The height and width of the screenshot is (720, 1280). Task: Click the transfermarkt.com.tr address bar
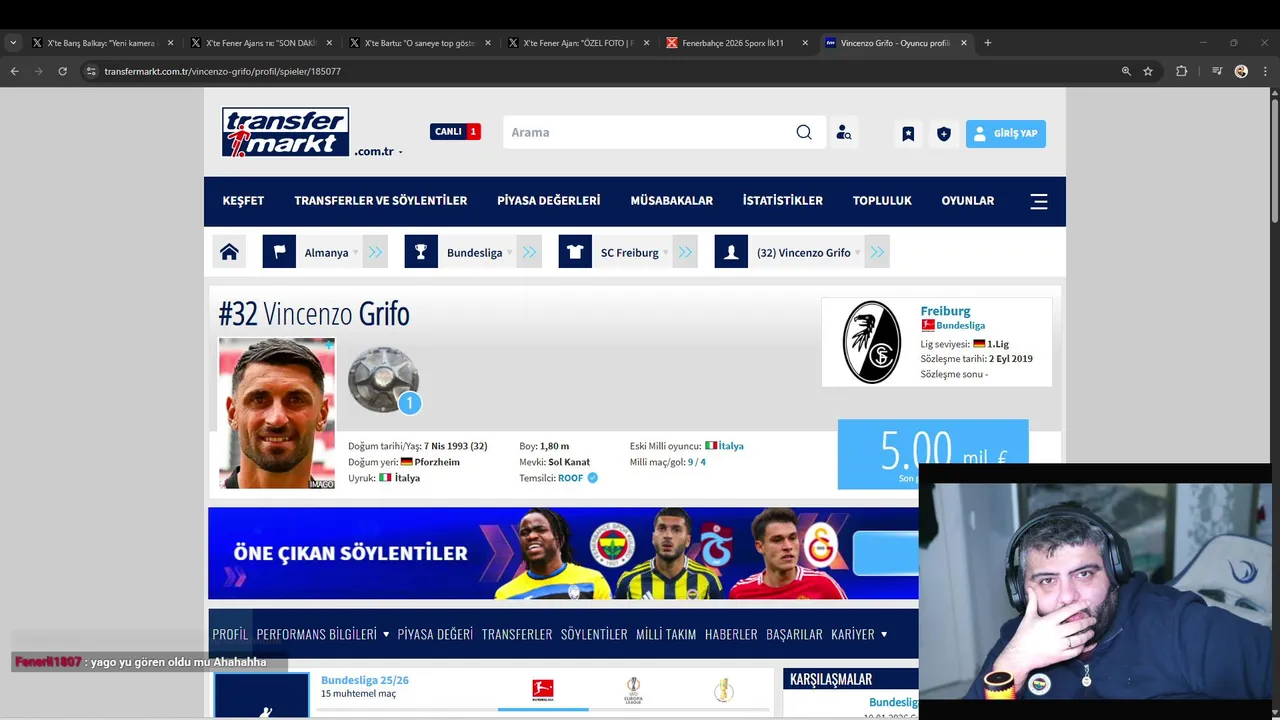[600, 71]
